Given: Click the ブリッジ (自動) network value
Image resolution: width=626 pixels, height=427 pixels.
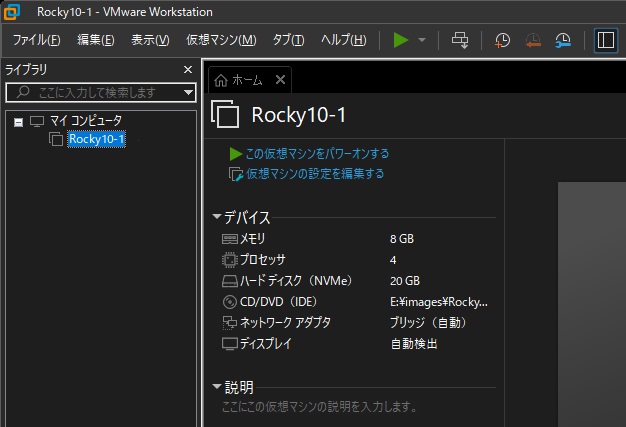Looking at the screenshot, I should (428, 322).
